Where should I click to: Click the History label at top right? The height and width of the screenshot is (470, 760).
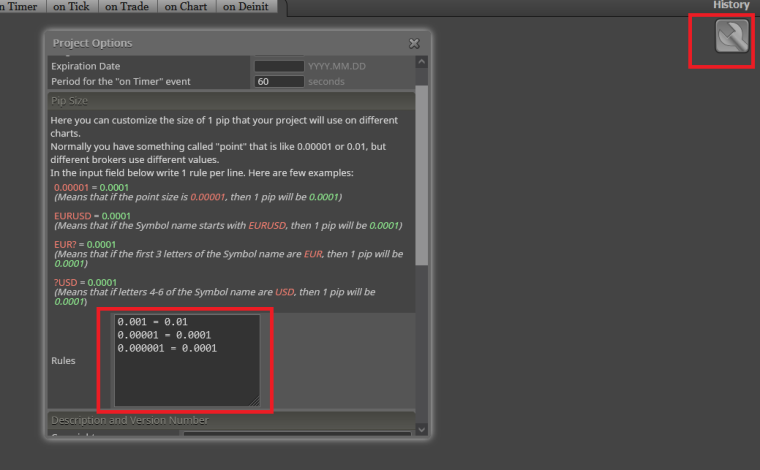click(731, 5)
